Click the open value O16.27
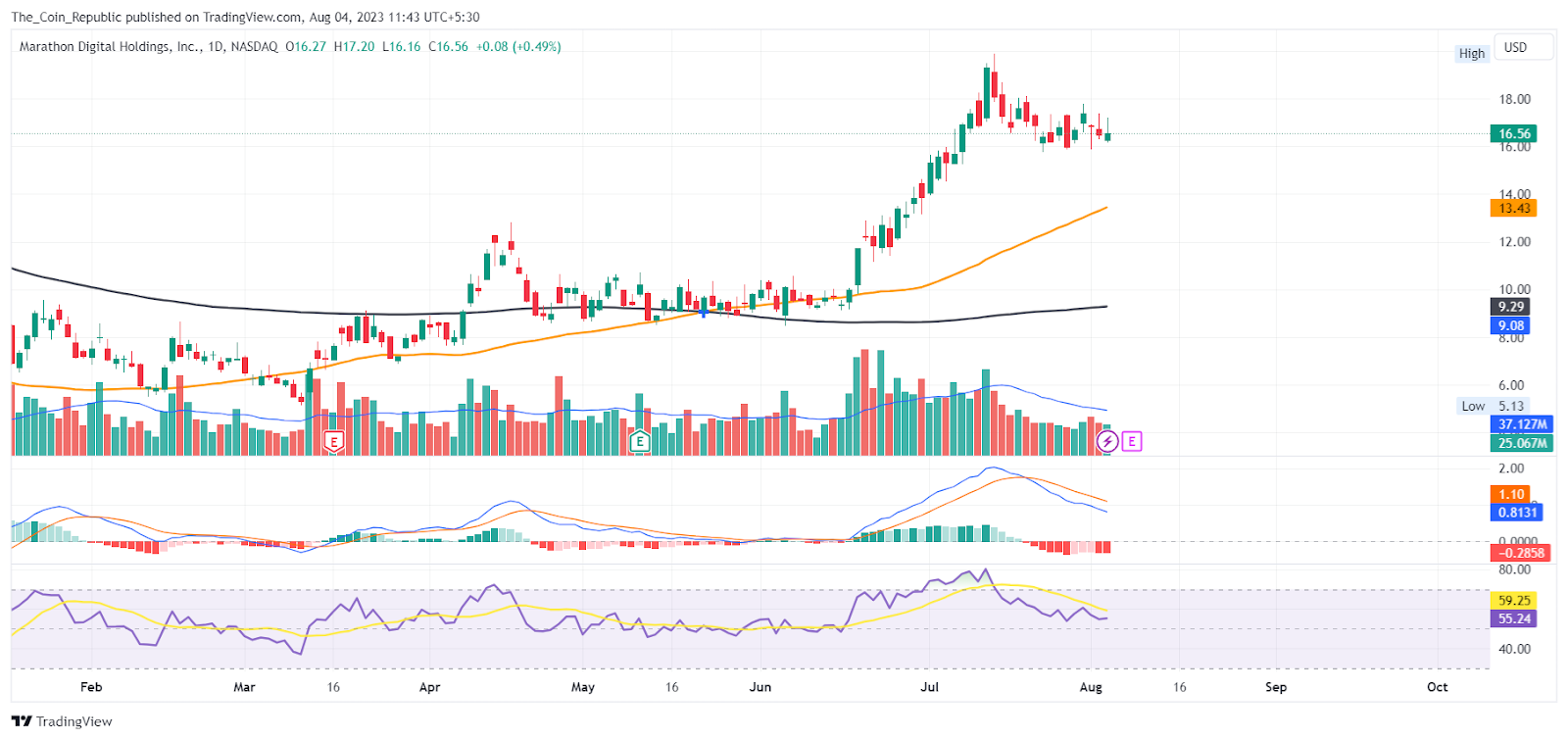The width and height of the screenshot is (1568, 740). tap(306, 46)
